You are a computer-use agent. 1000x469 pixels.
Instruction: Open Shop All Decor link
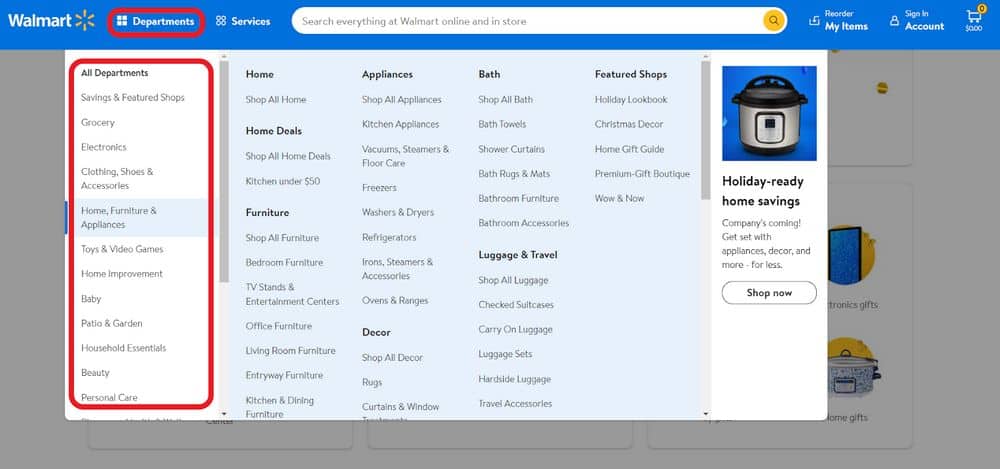click(x=392, y=358)
